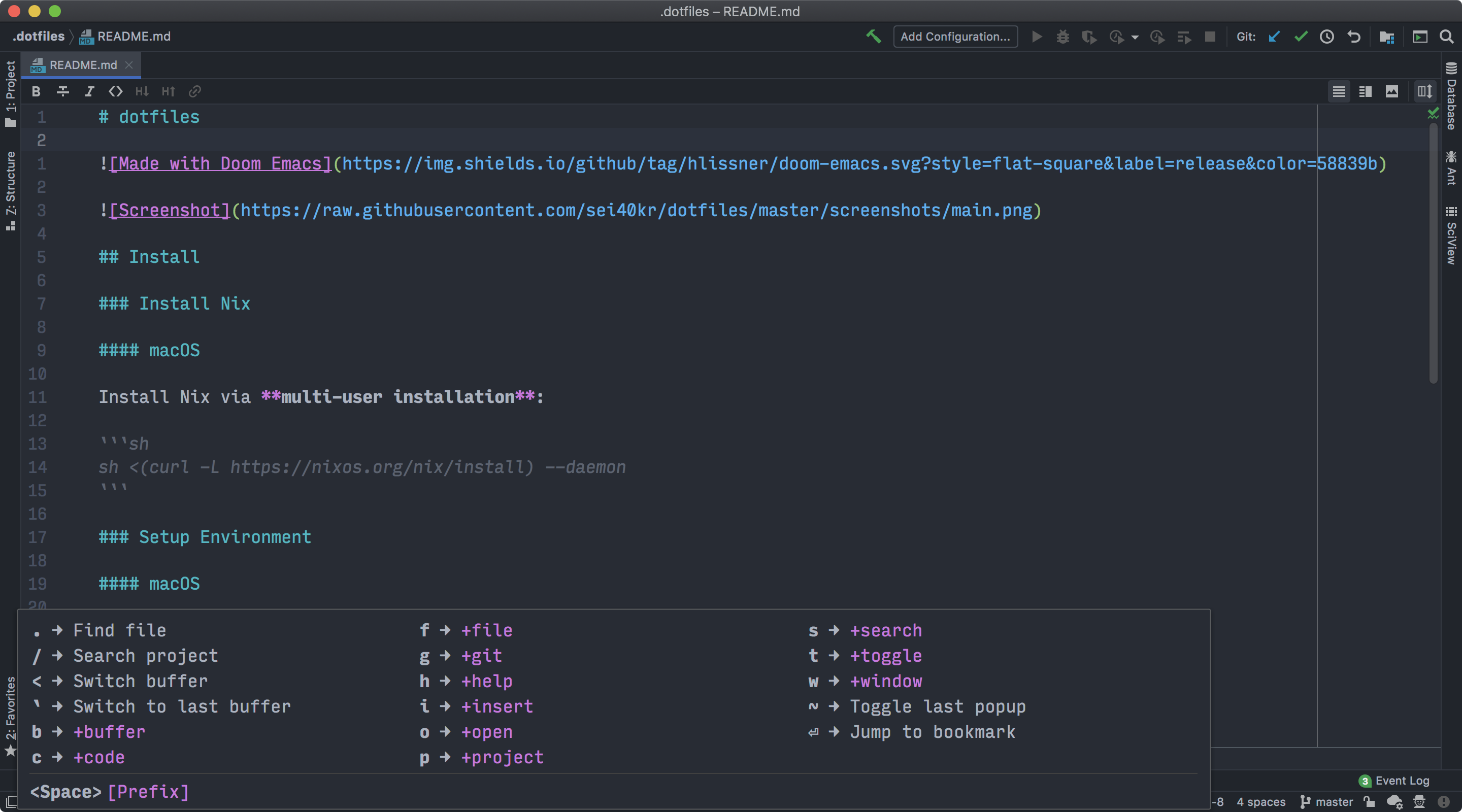Click the Git rollback undo icon
The width and height of the screenshot is (1462, 812).
(x=1353, y=37)
